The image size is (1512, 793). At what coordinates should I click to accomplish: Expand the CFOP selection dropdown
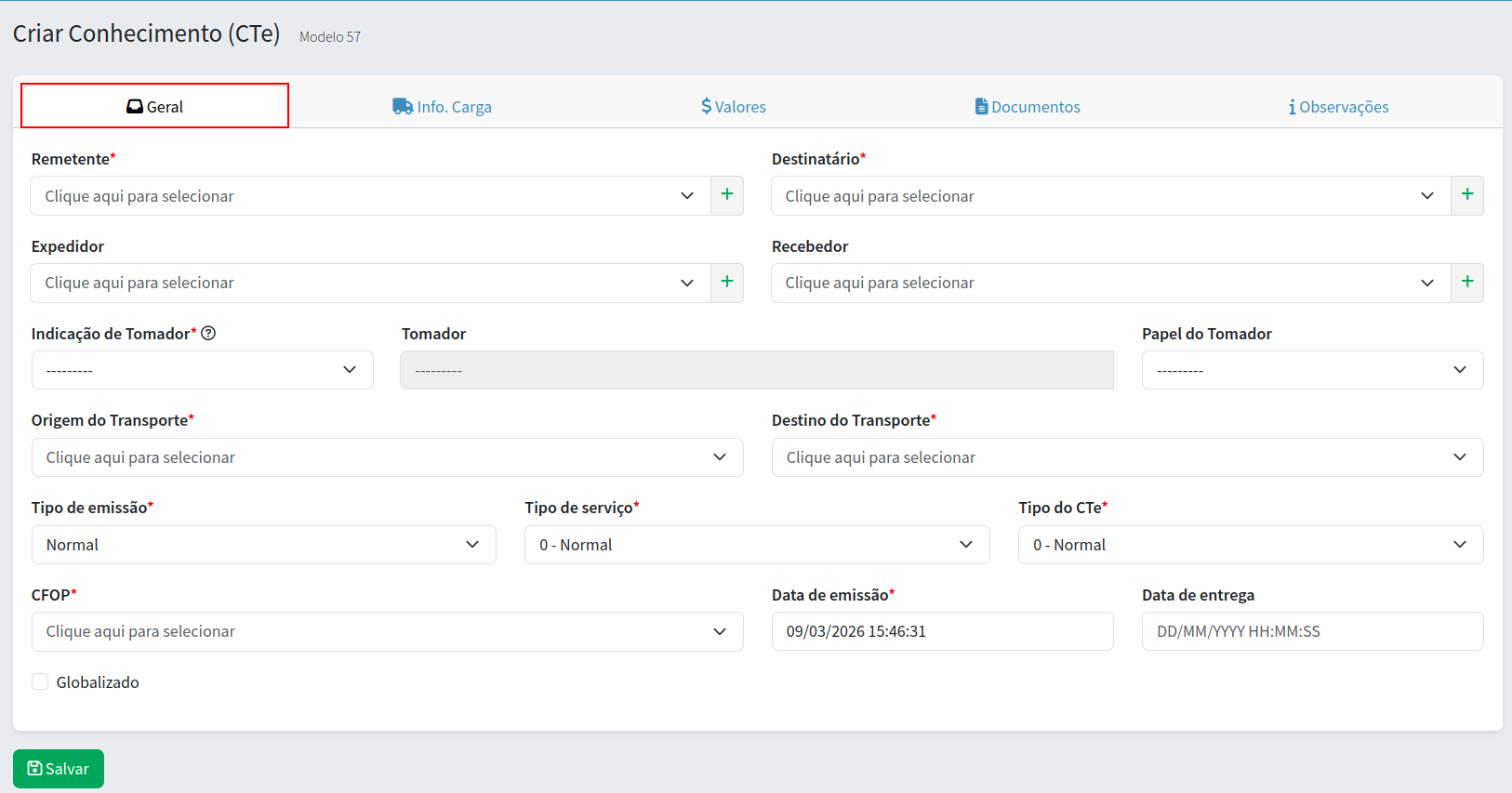[x=387, y=632]
